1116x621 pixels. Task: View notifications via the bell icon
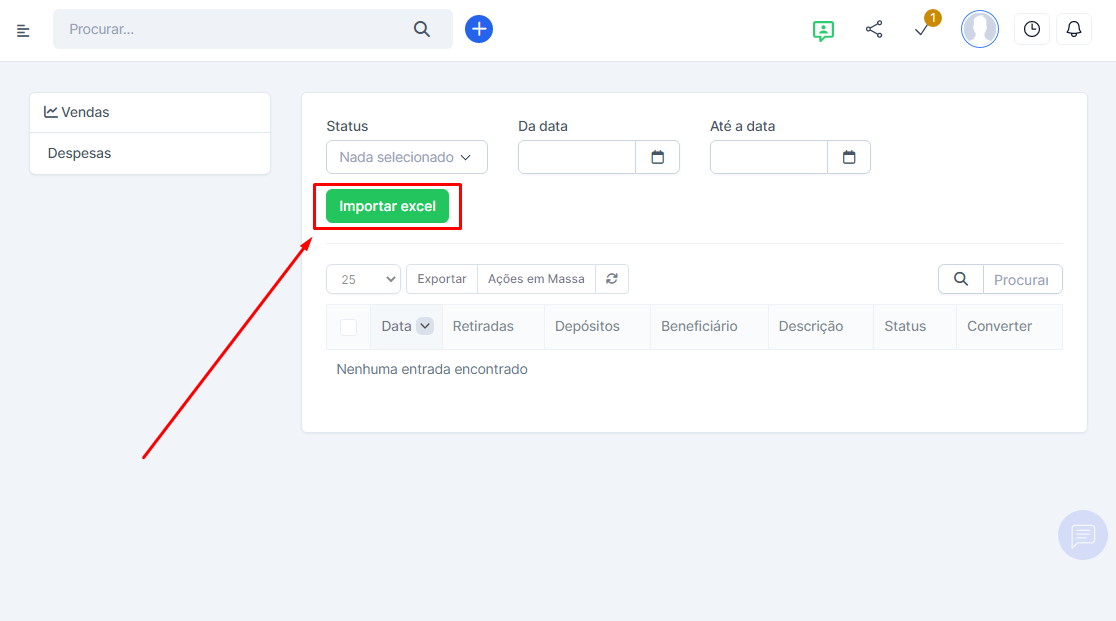[x=1074, y=30]
